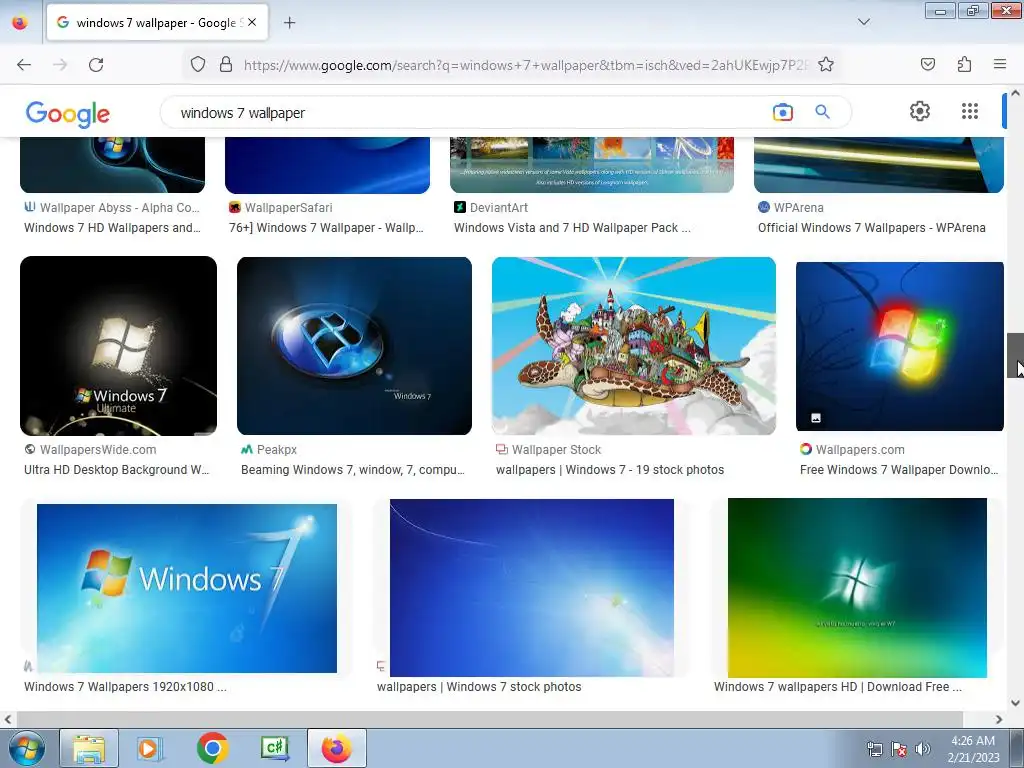Open the Action Center flag icon
Image resolution: width=1024 pixels, height=768 pixels.
click(x=899, y=749)
